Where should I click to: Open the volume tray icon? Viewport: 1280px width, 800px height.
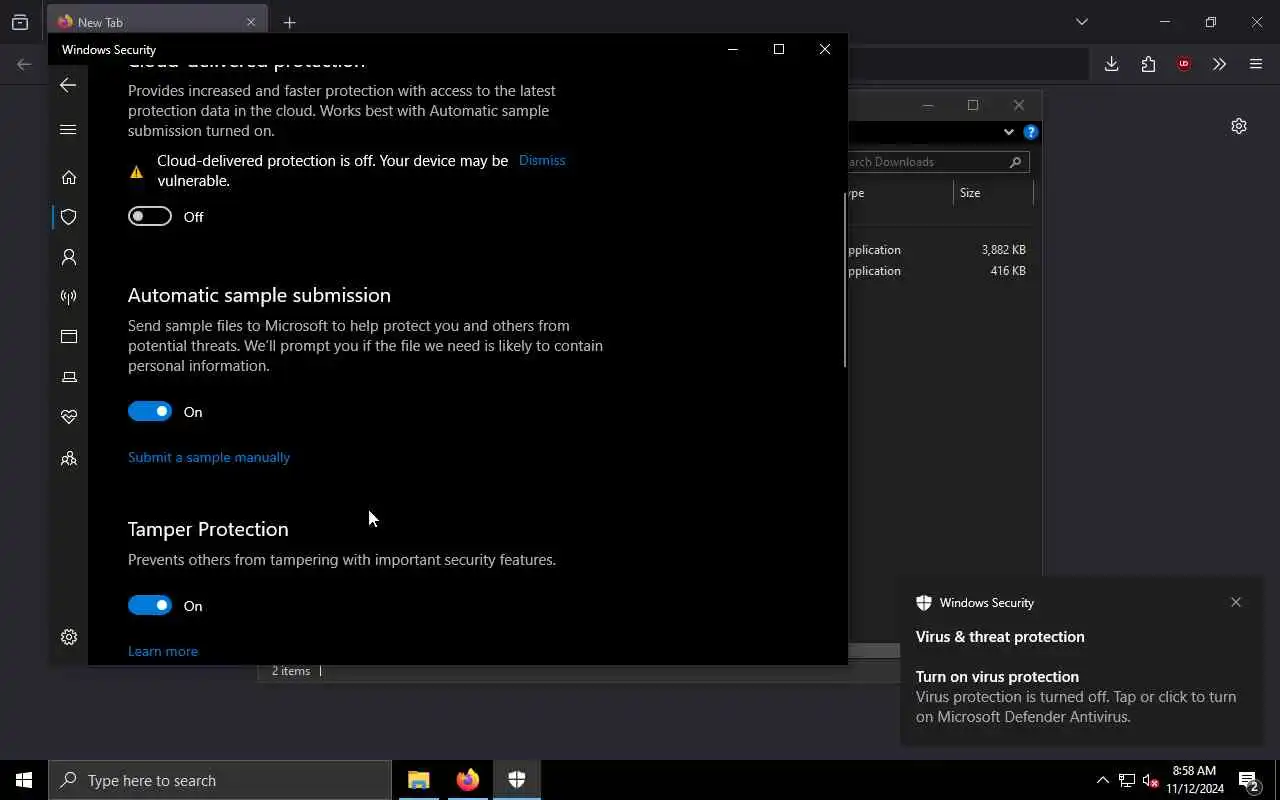point(1150,780)
